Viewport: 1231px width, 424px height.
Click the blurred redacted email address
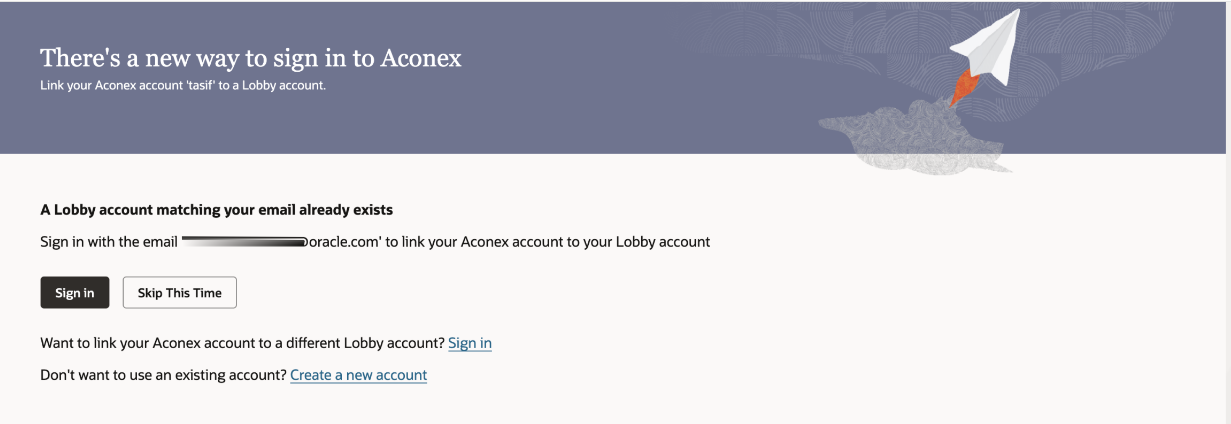pos(245,242)
